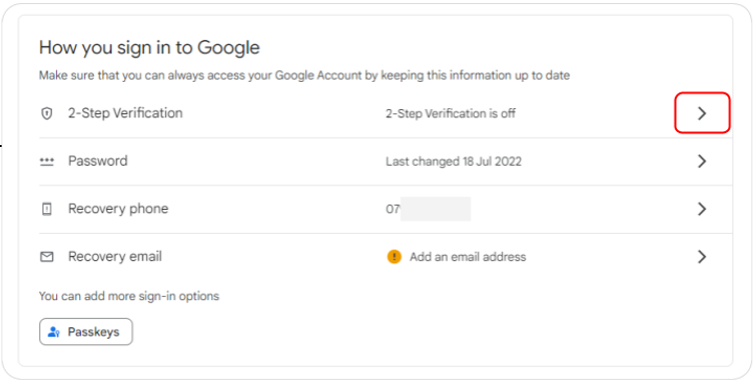
Task: Click the orange warning exclamation icon
Action: click(x=394, y=257)
